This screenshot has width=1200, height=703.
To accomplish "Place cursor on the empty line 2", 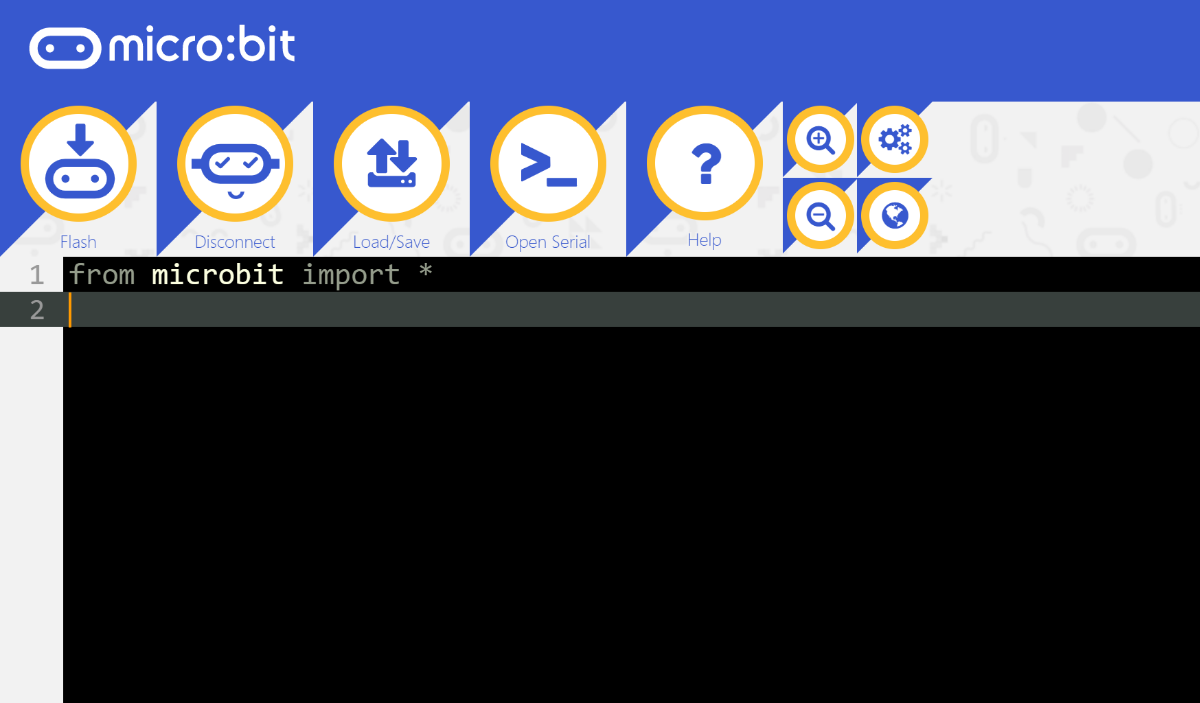I will [x=631, y=310].
